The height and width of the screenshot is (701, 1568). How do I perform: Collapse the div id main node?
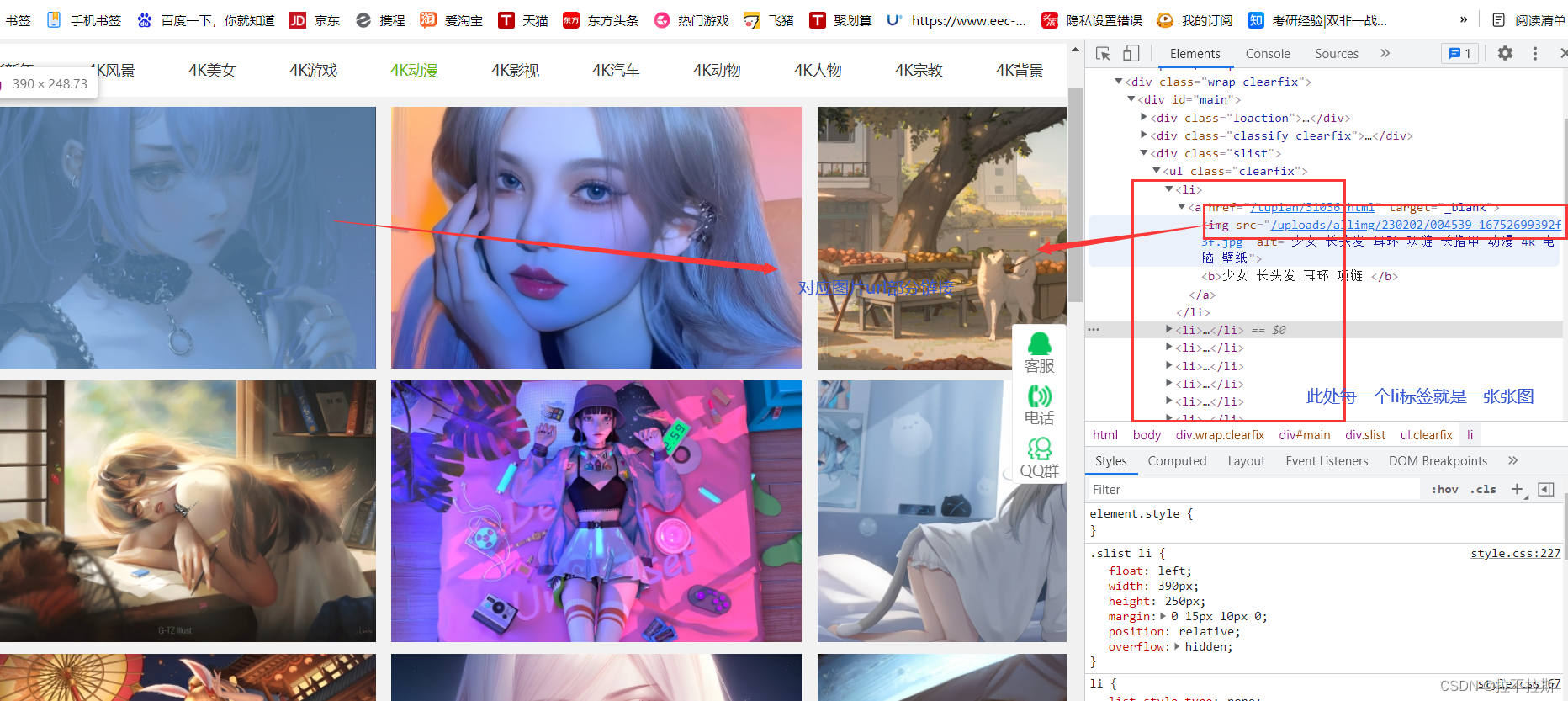coord(1131,99)
